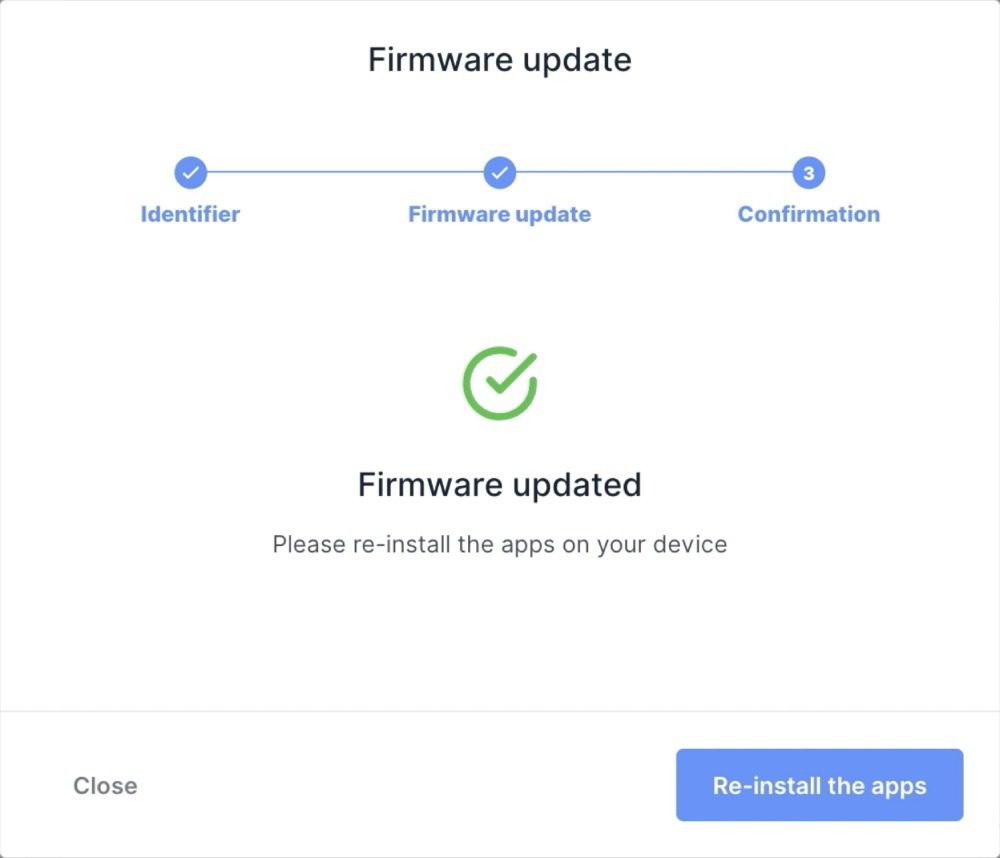
Task: Click progress line between Firmware update and Confirmation
Action: (x=654, y=172)
